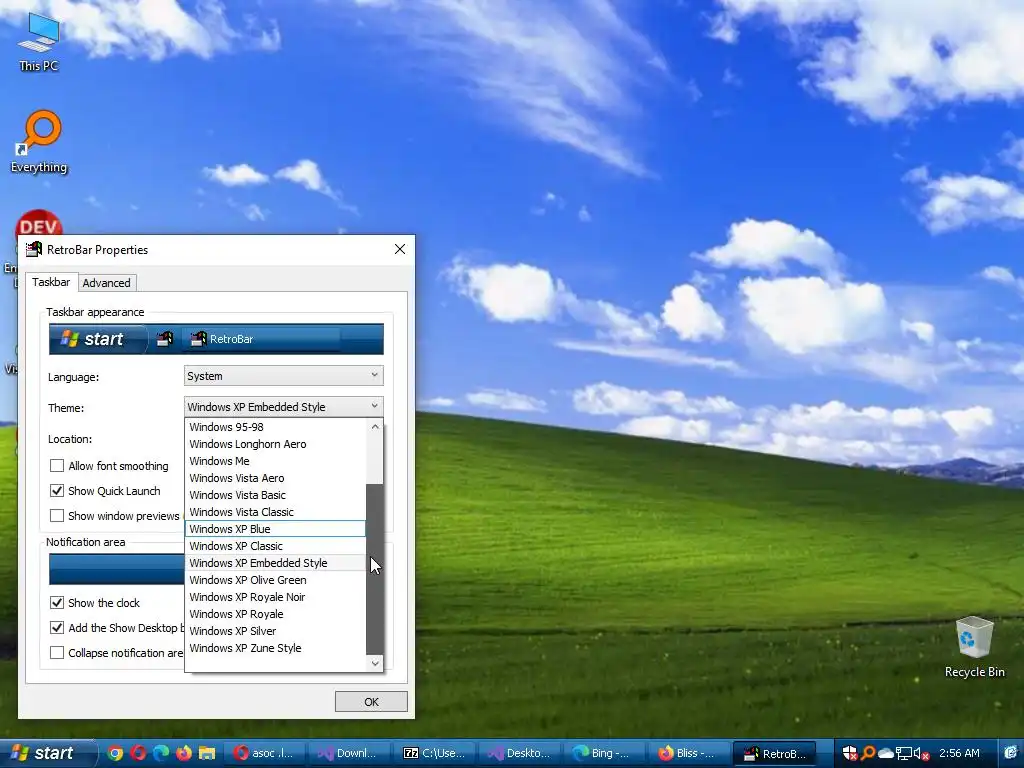This screenshot has width=1024, height=768.
Task: Choose Windows XP Zune Style theme
Action: click(275, 648)
